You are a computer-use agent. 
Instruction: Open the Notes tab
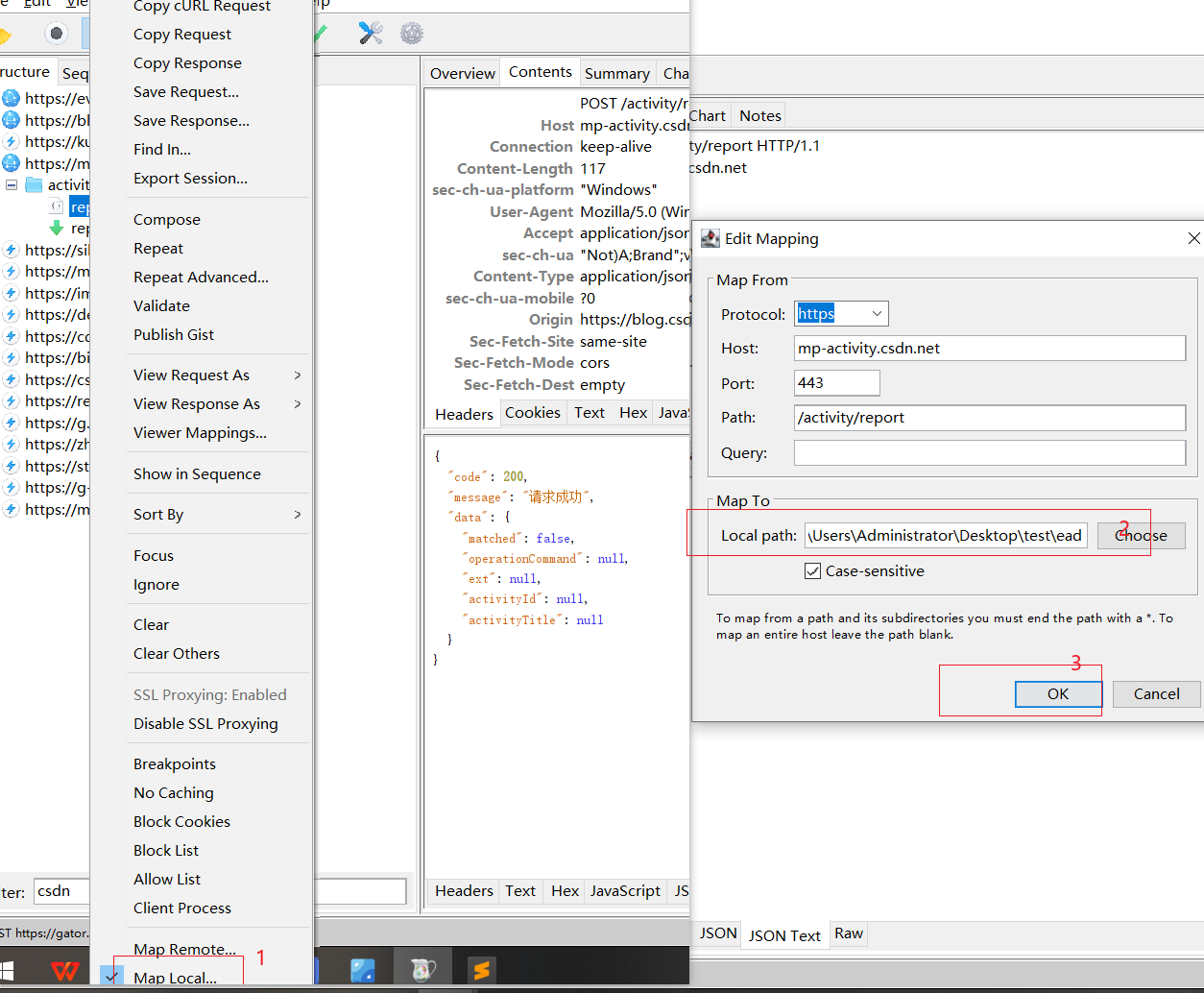click(759, 115)
